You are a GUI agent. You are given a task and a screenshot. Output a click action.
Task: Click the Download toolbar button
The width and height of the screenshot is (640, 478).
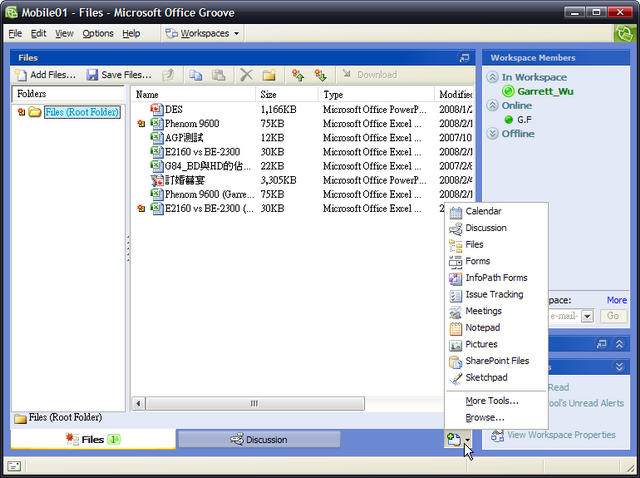[370, 75]
